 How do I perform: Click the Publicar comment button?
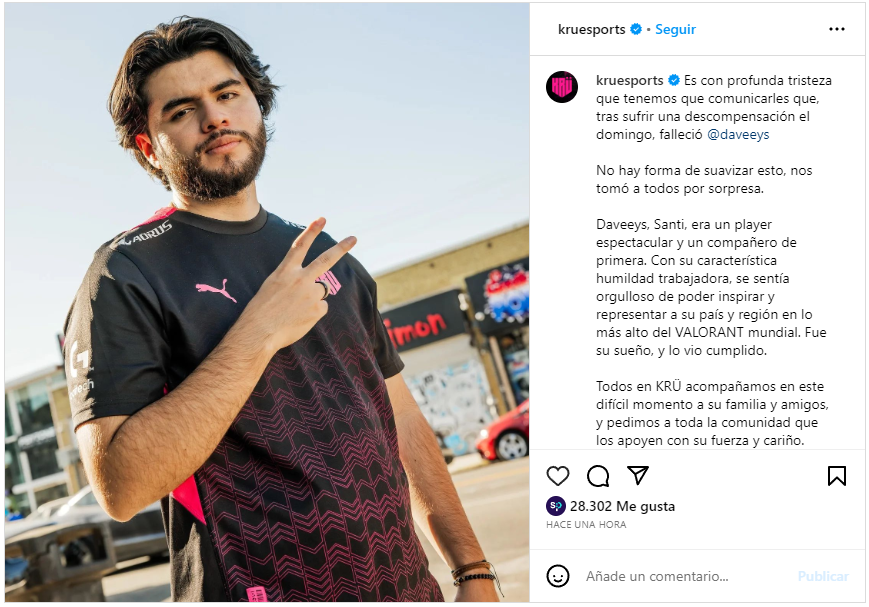823,577
